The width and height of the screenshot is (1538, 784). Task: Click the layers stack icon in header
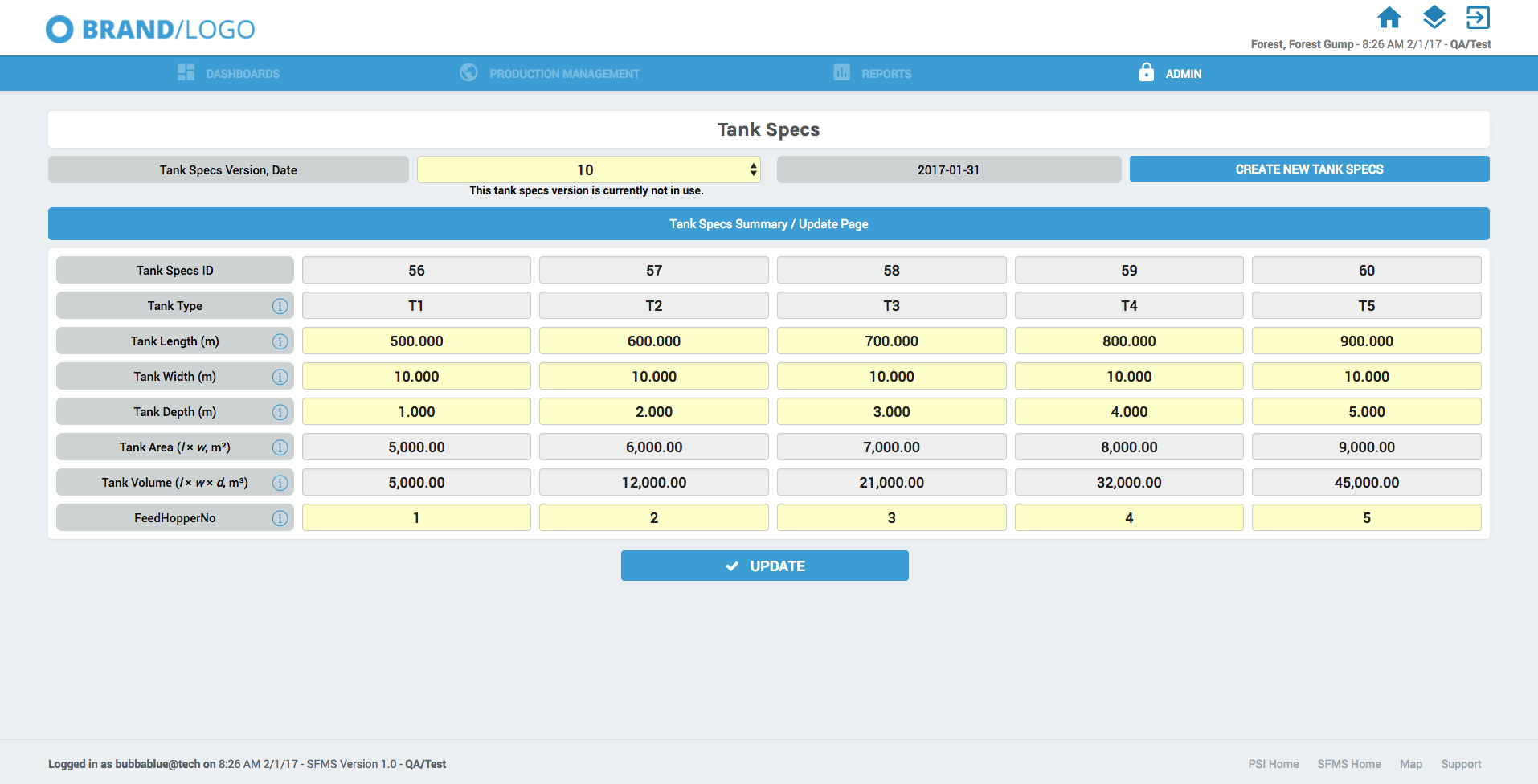tap(1434, 18)
